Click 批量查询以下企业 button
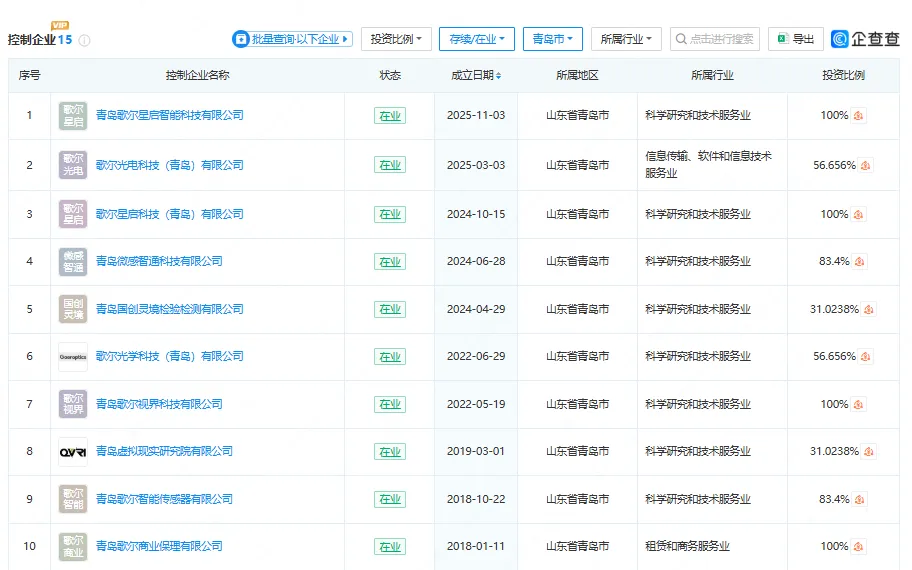Viewport: 912px width, 570px height. (x=292, y=39)
